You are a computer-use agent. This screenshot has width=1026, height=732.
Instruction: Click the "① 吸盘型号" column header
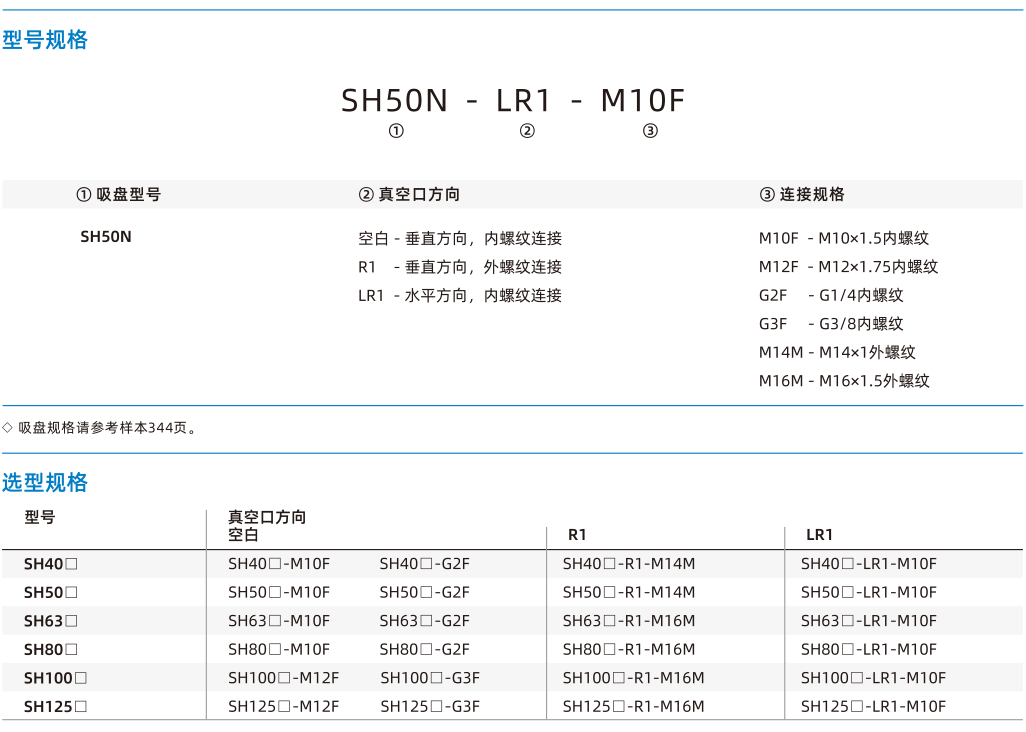point(118,194)
